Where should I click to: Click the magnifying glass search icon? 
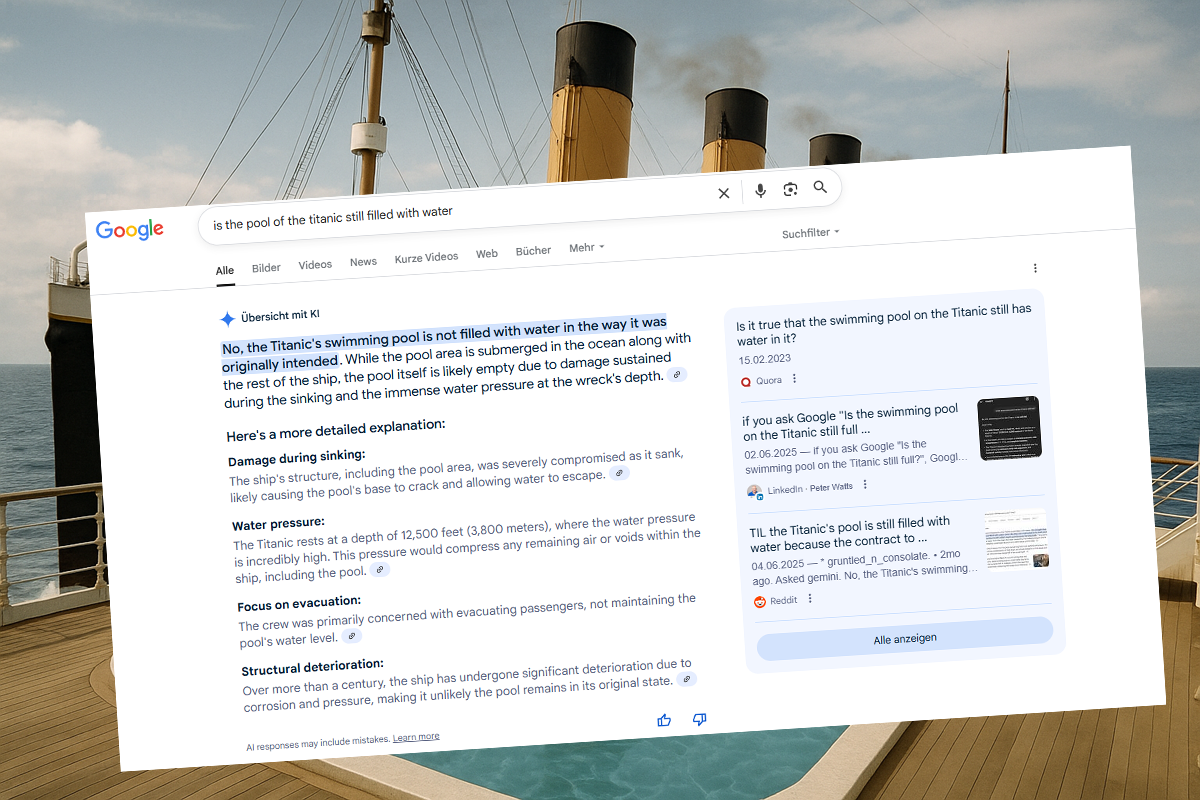pyautogui.click(x=821, y=187)
